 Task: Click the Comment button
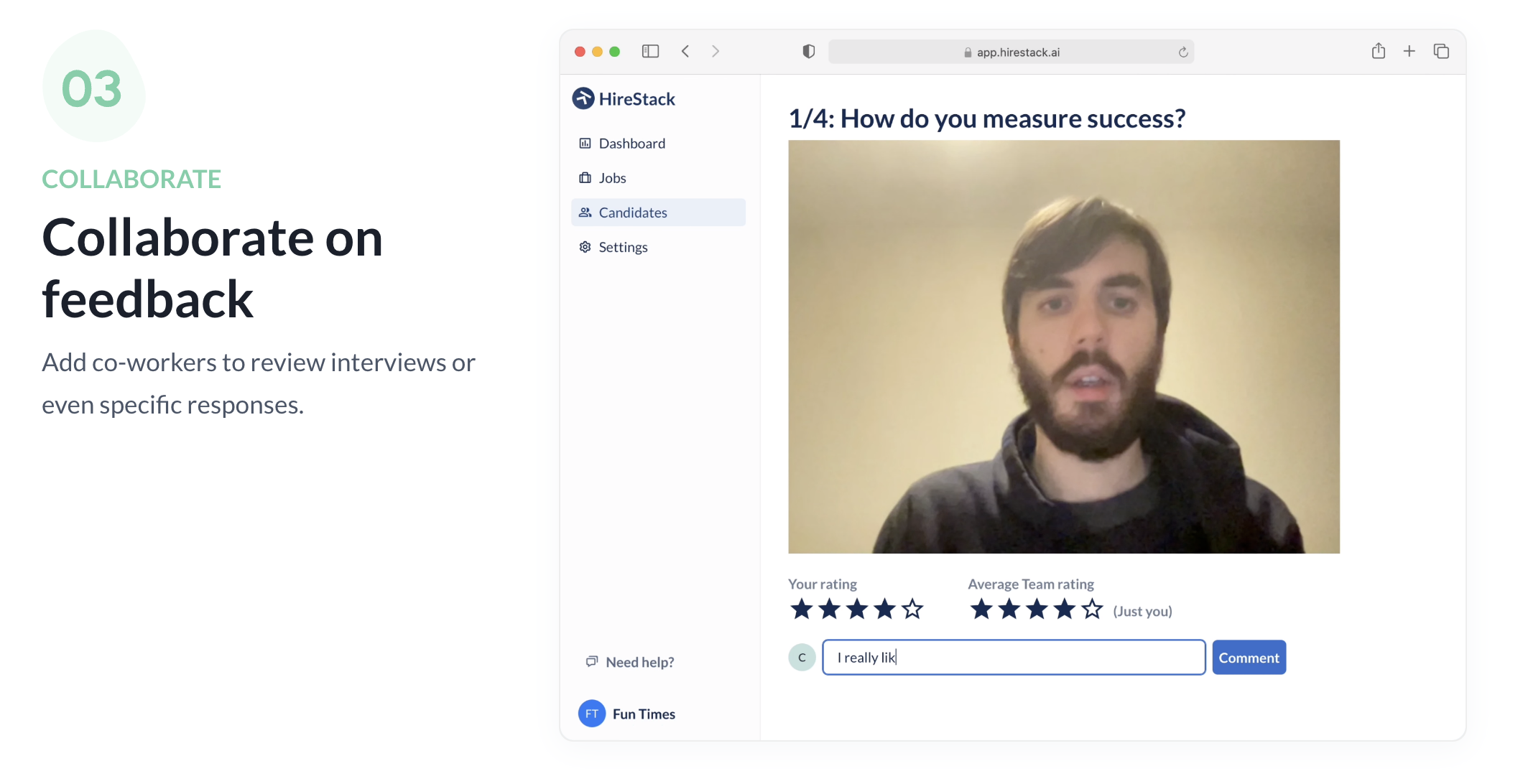click(x=1249, y=658)
